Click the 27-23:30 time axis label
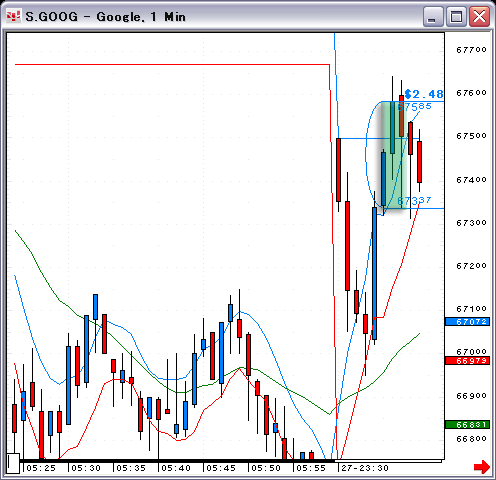496x480 pixels. tap(365, 468)
